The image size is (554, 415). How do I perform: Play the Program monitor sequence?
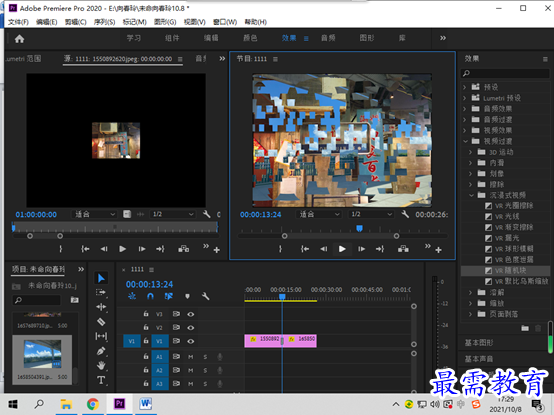(342, 249)
